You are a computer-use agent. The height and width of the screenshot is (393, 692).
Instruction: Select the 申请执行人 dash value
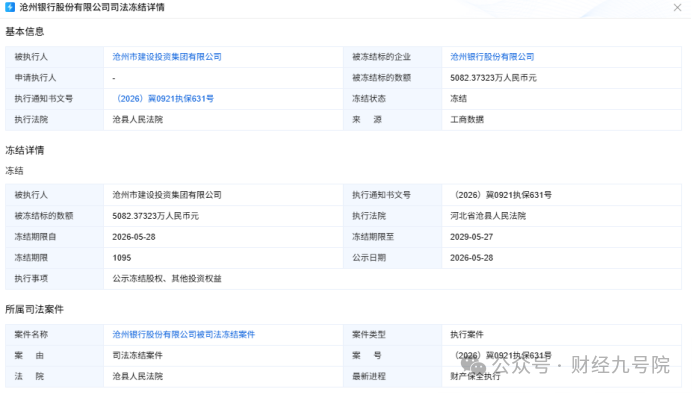pyautogui.click(x=114, y=78)
